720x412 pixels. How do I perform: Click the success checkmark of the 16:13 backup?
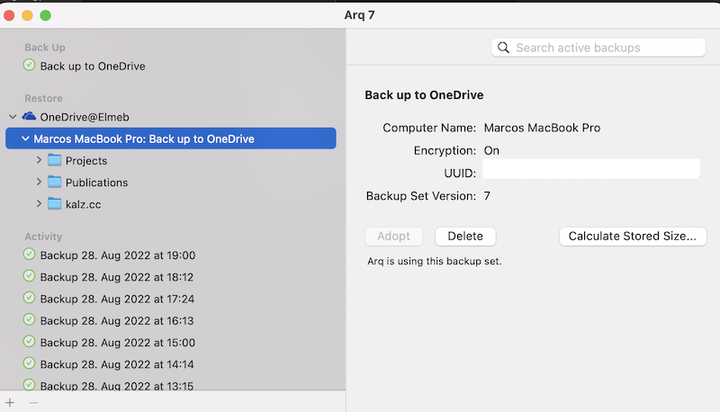(29, 320)
